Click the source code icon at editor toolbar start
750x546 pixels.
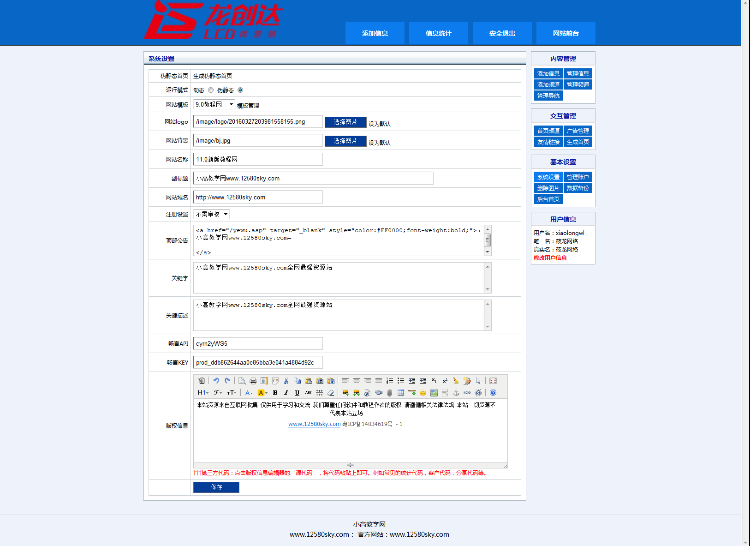click(202, 381)
